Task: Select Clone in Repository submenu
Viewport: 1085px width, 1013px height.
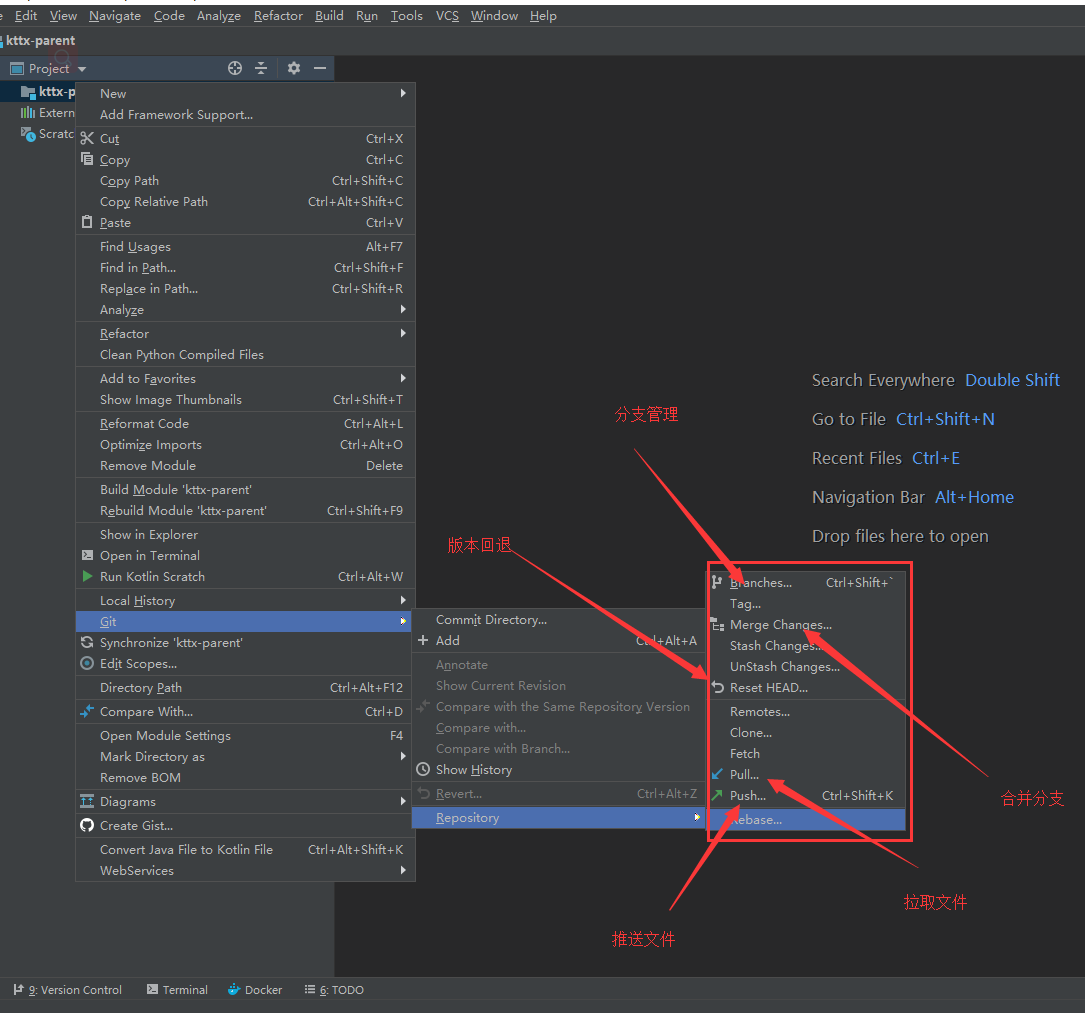Action: pyautogui.click(x=807, y=732)
